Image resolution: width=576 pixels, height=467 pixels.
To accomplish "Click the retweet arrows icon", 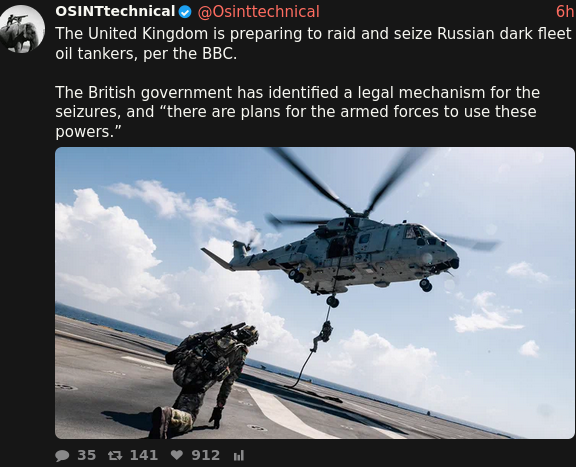I will tap(115, 456).
